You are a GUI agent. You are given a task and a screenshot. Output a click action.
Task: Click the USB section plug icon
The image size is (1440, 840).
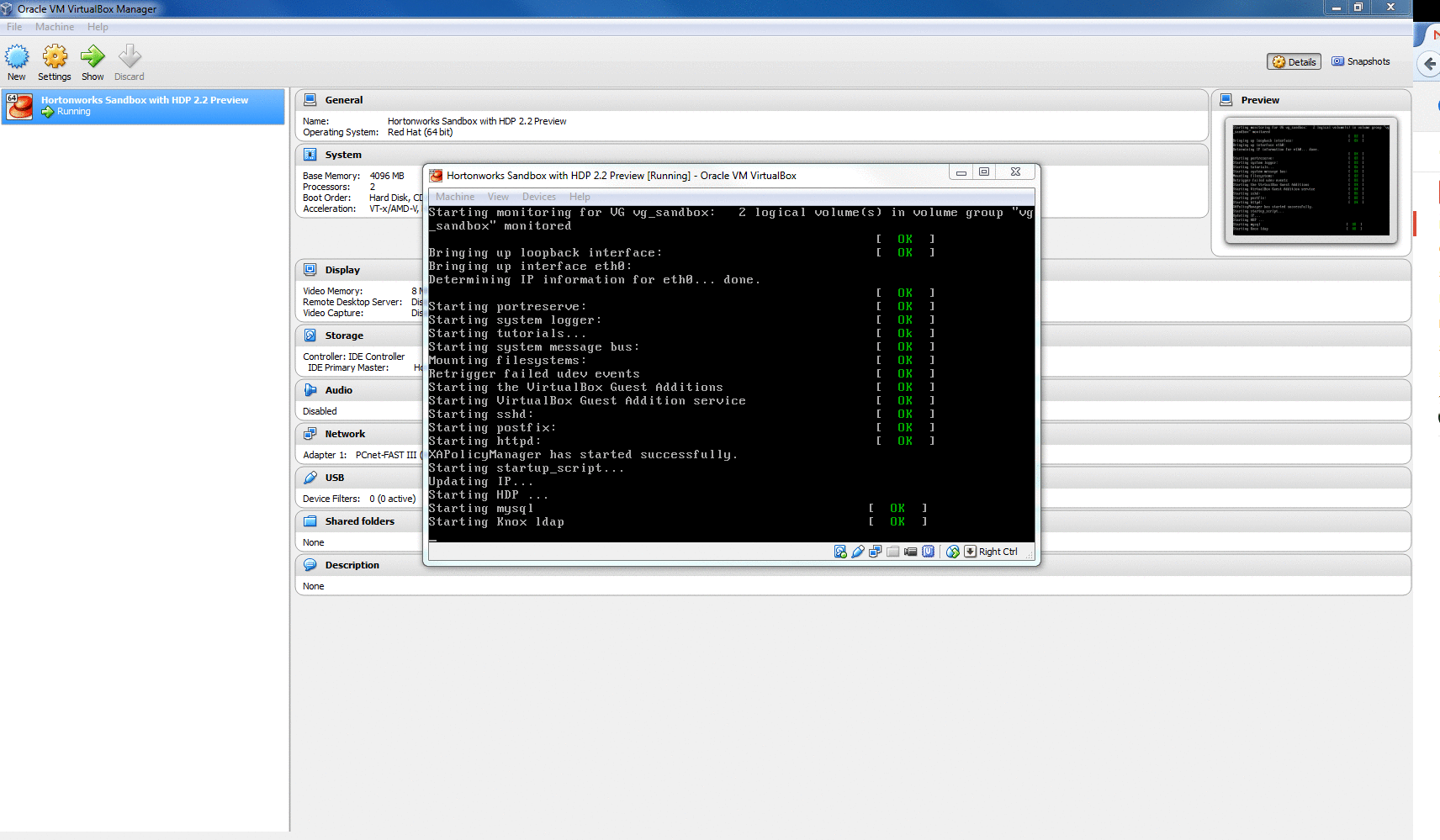pyautogui.click(x=310, y=478)
